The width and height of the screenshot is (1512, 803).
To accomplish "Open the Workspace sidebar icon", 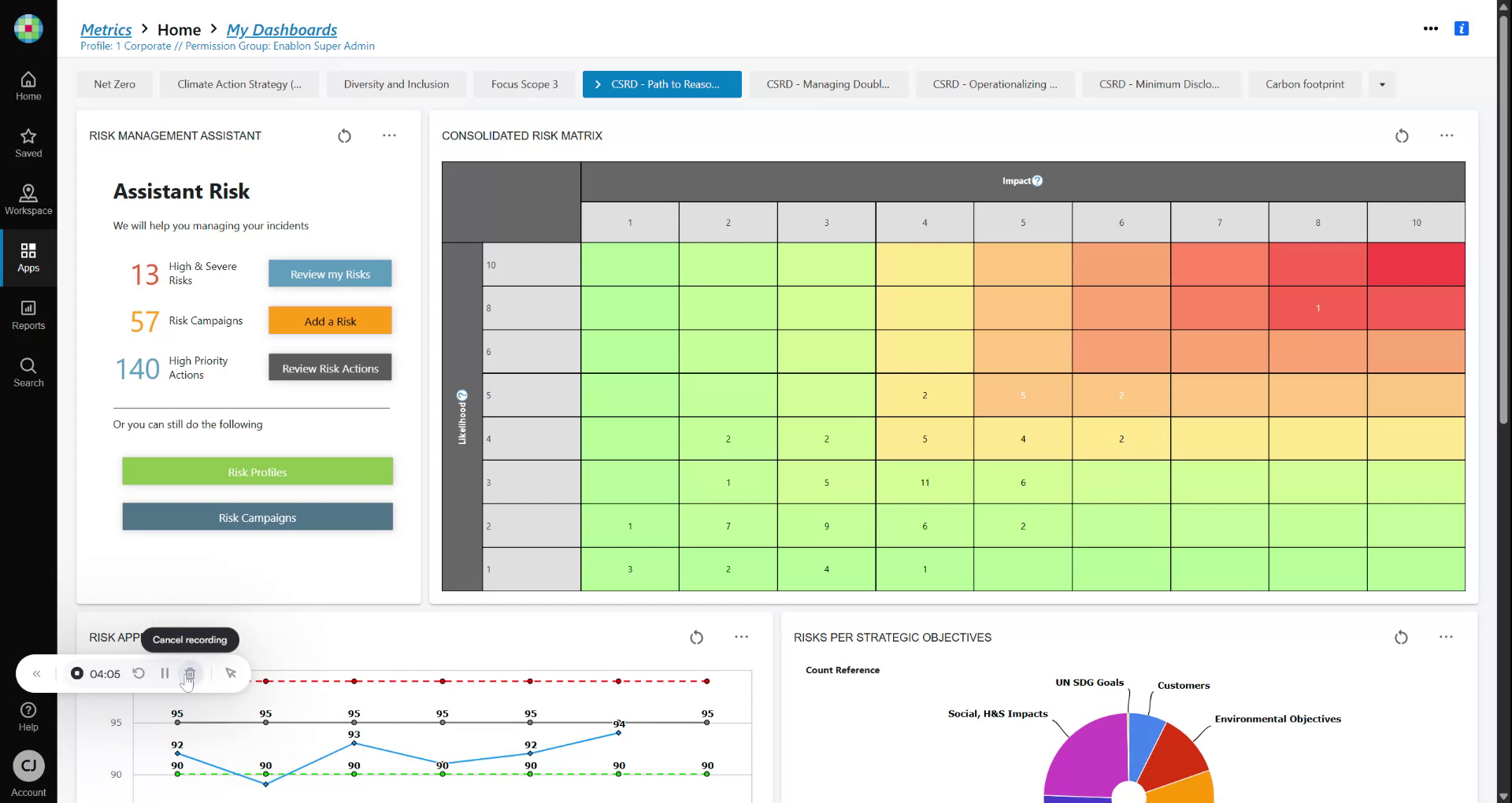I will (x=28, y=199).
